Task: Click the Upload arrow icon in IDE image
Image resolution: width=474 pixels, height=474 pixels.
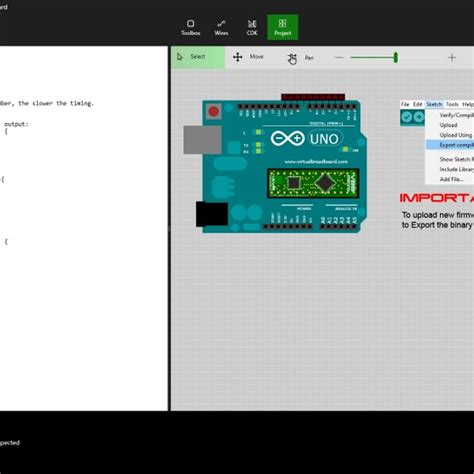Action: pos(419,117)
